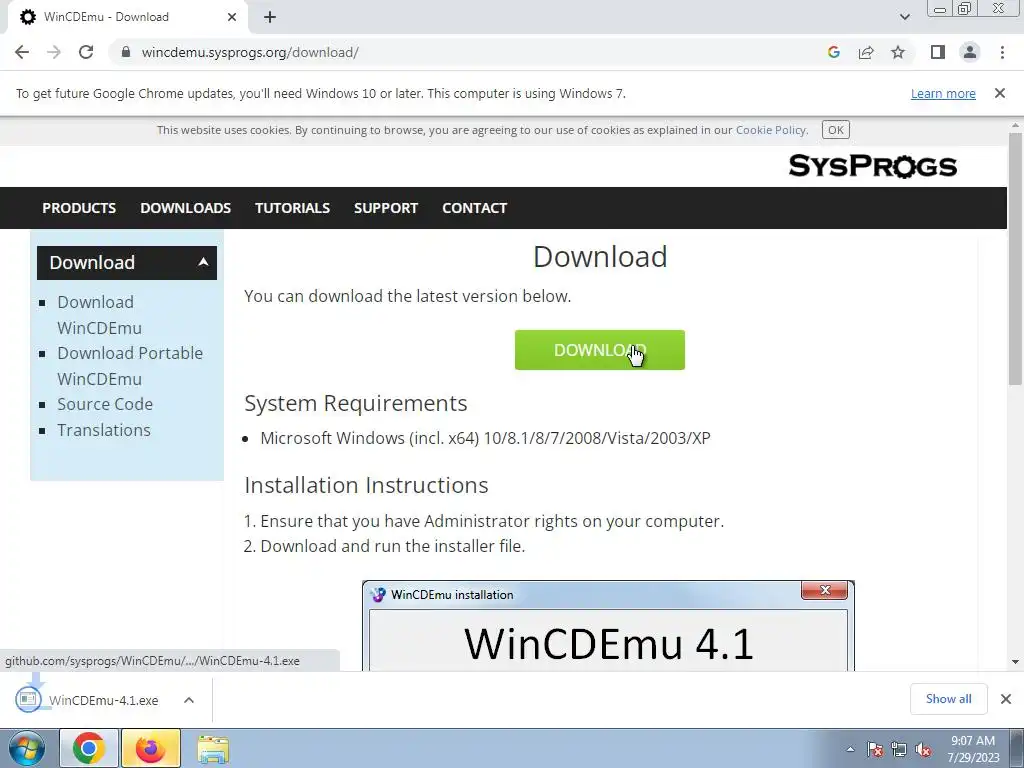Open the side panel icon
This screenshot has width=1024, height=768.
coord(938,52)
